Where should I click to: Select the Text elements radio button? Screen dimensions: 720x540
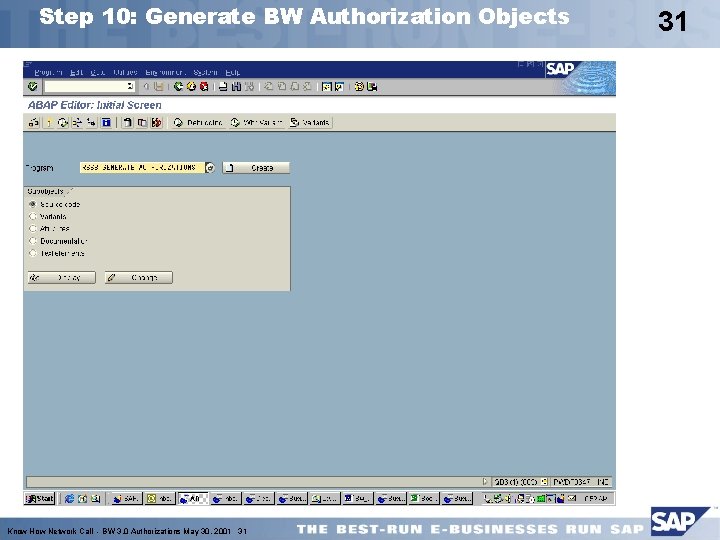tap(33, 253)
